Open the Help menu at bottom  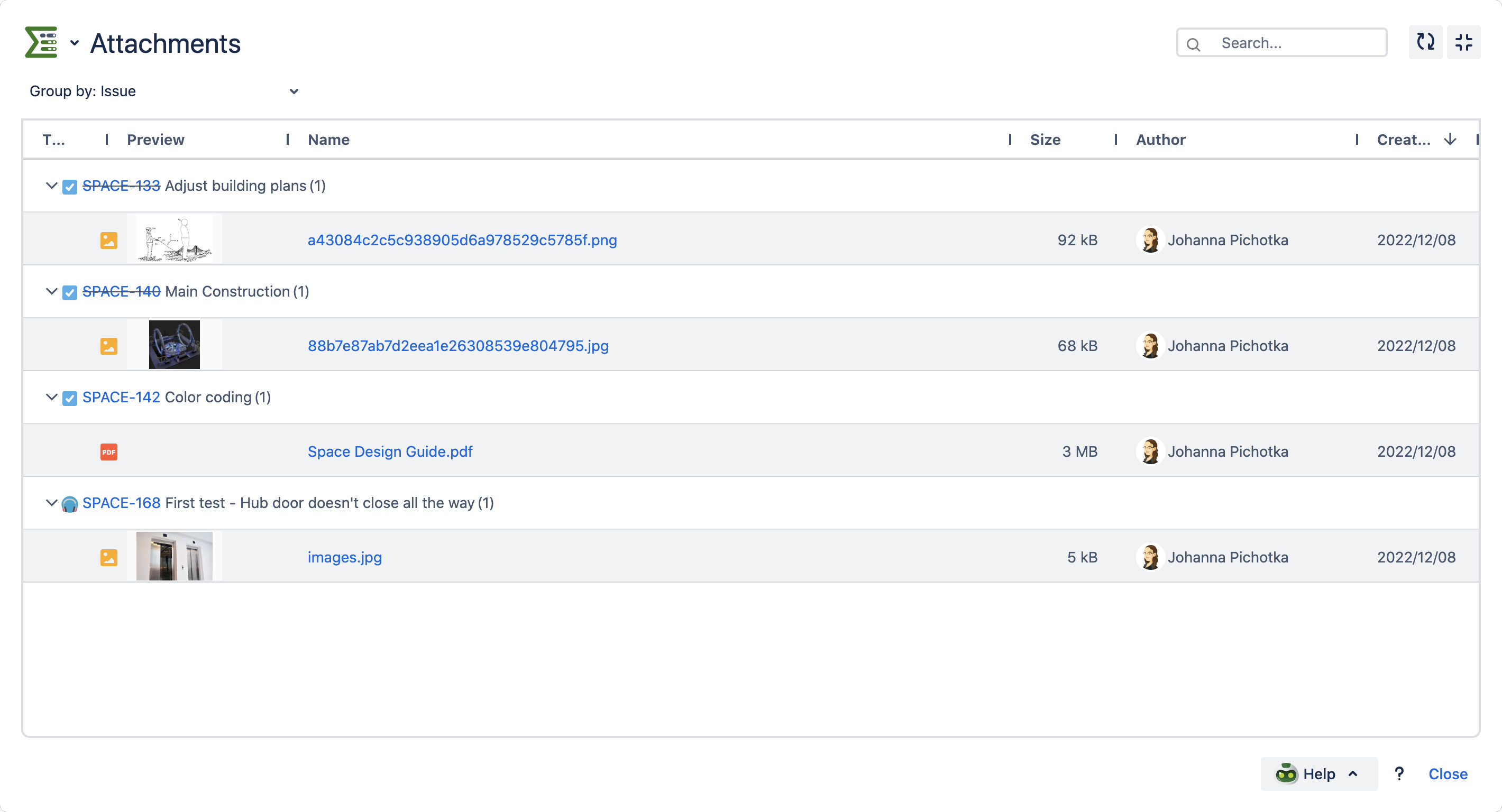click(1319, 773)
